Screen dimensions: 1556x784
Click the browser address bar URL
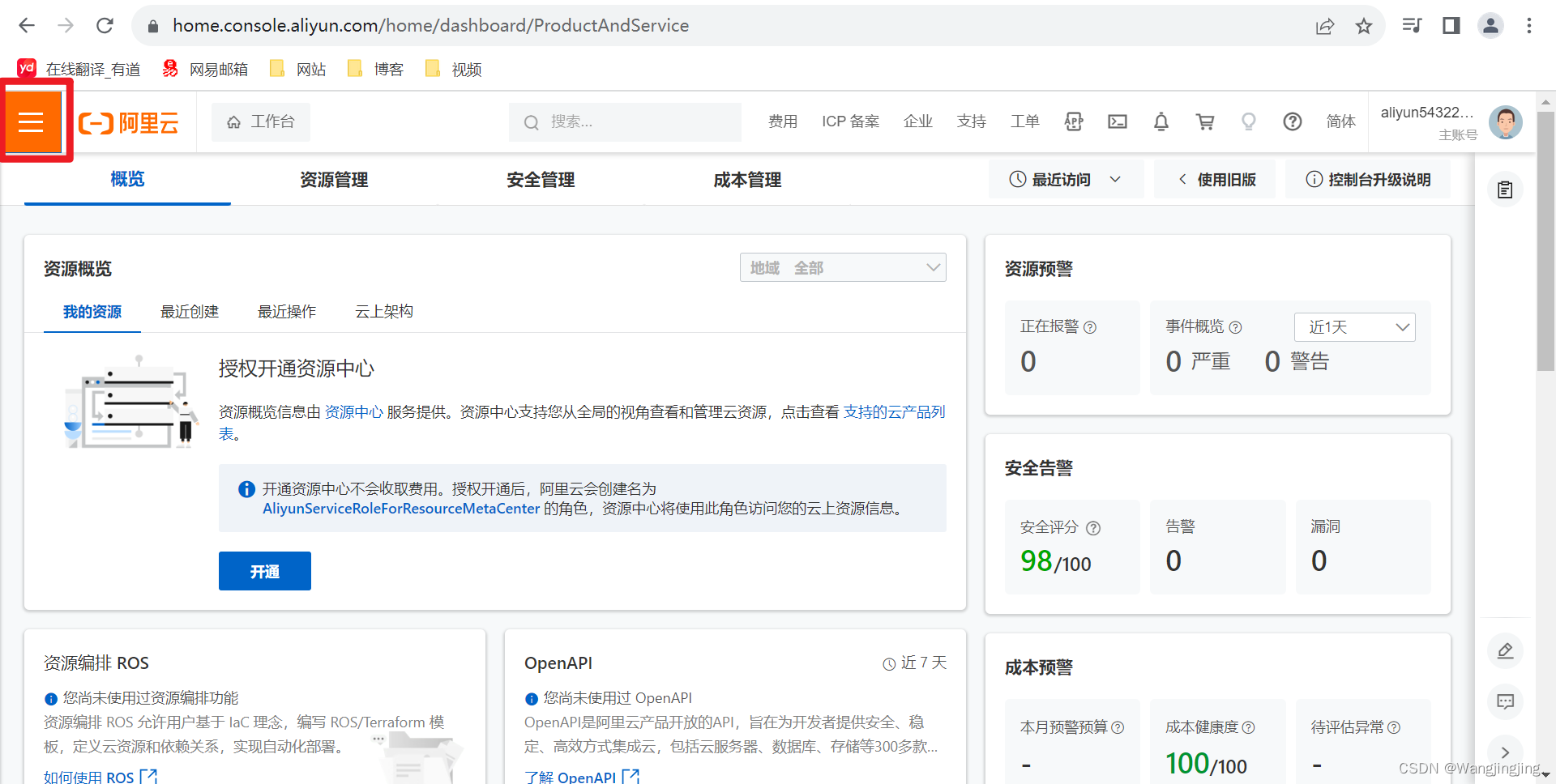tap(430, 26)
